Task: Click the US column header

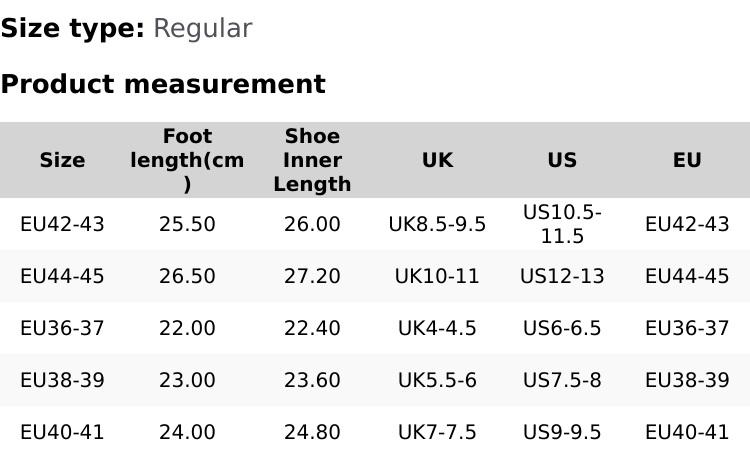Action: coord(562,160)
